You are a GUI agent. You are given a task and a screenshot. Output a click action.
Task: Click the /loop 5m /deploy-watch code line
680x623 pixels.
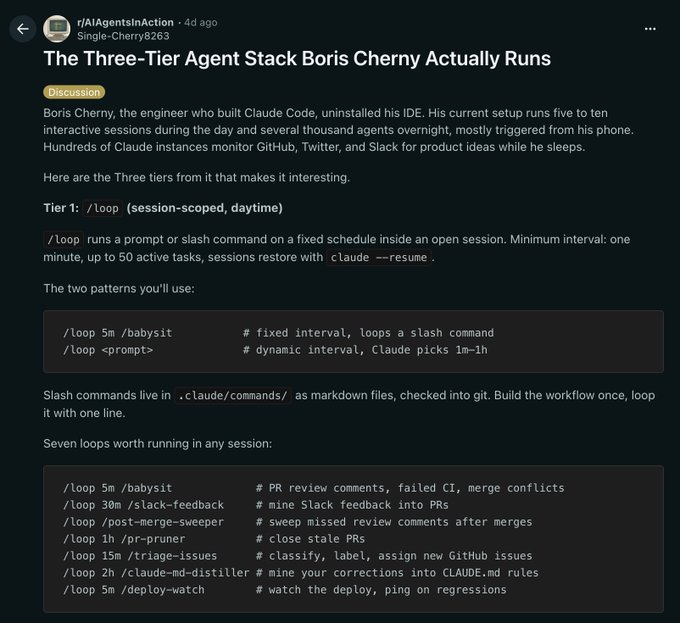click(x=284, y=590)
